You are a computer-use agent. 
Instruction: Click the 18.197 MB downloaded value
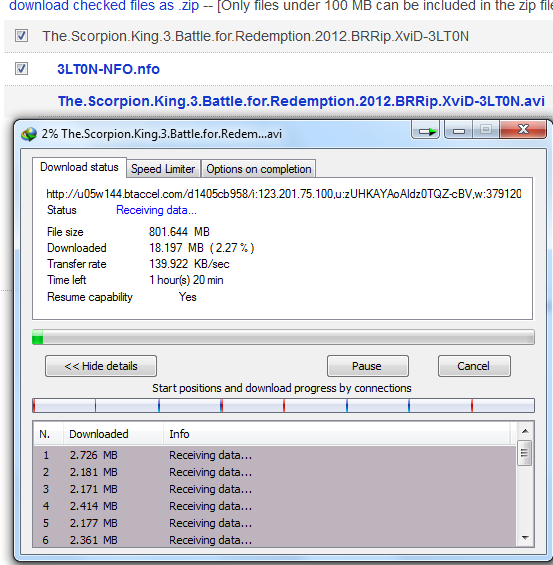(x=202, y=248)
